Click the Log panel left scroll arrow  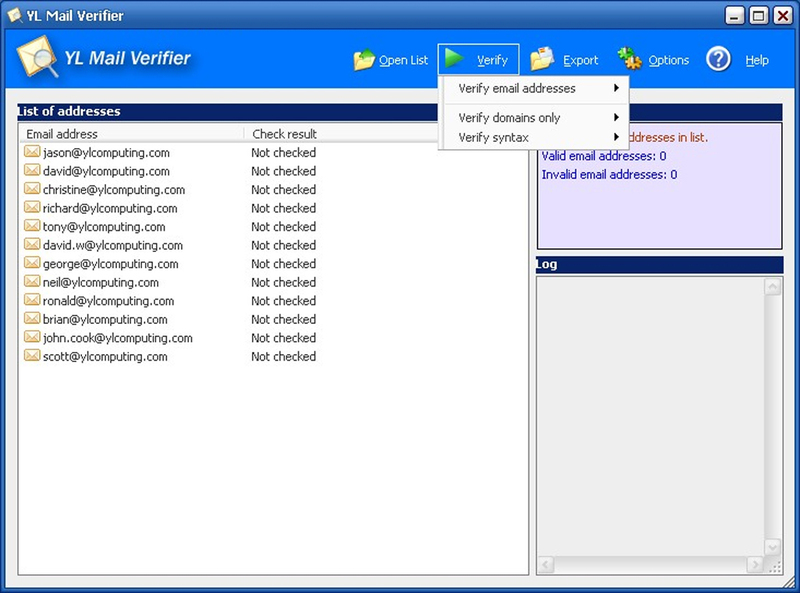546,564
